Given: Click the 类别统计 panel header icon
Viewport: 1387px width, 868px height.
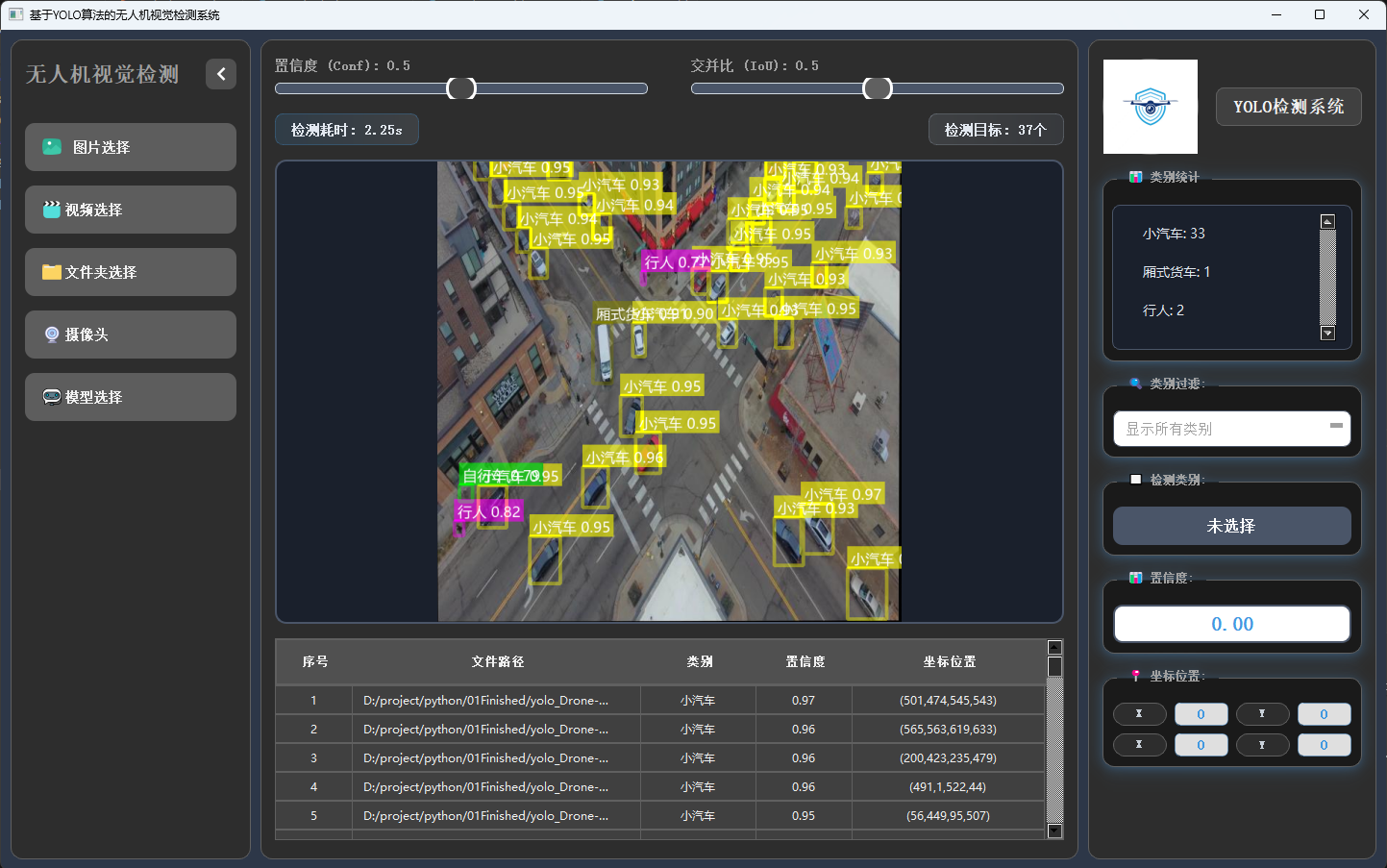Looking at the screenshot, I should [x=1135, y=177].
